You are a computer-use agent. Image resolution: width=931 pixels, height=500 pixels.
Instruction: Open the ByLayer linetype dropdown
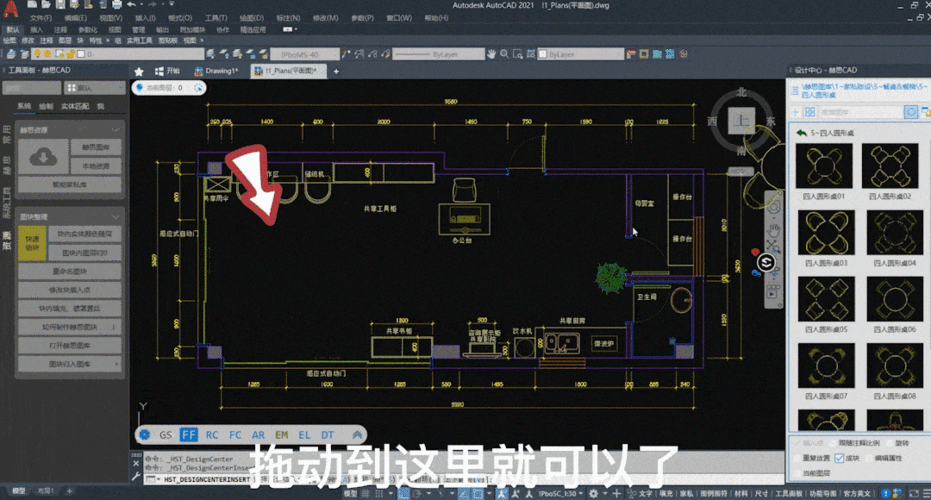coord(438,54)
